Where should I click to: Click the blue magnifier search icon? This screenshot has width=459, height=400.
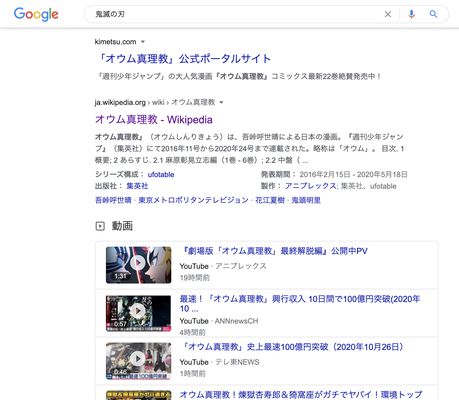point(433,14)
